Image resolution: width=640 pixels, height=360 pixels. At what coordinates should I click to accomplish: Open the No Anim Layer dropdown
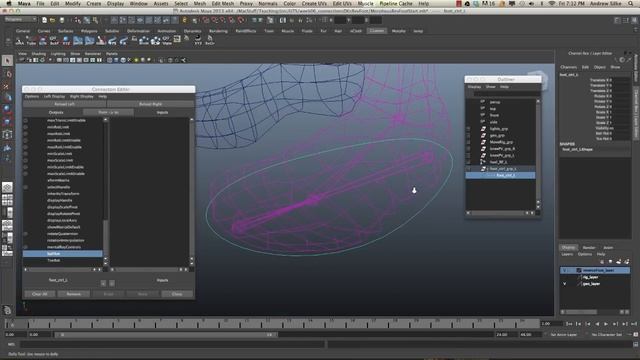click(x=564, y=334)
